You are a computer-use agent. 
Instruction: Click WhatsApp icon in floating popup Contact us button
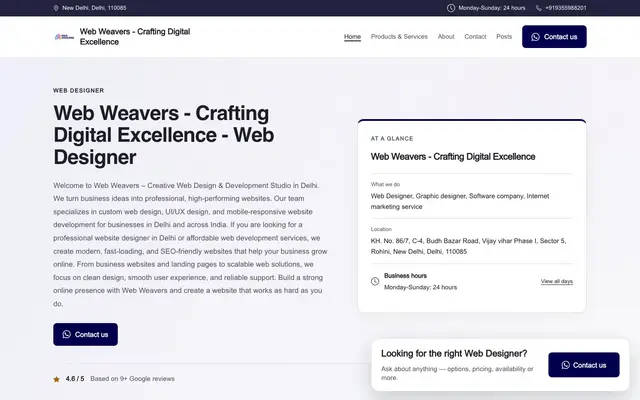565,365
